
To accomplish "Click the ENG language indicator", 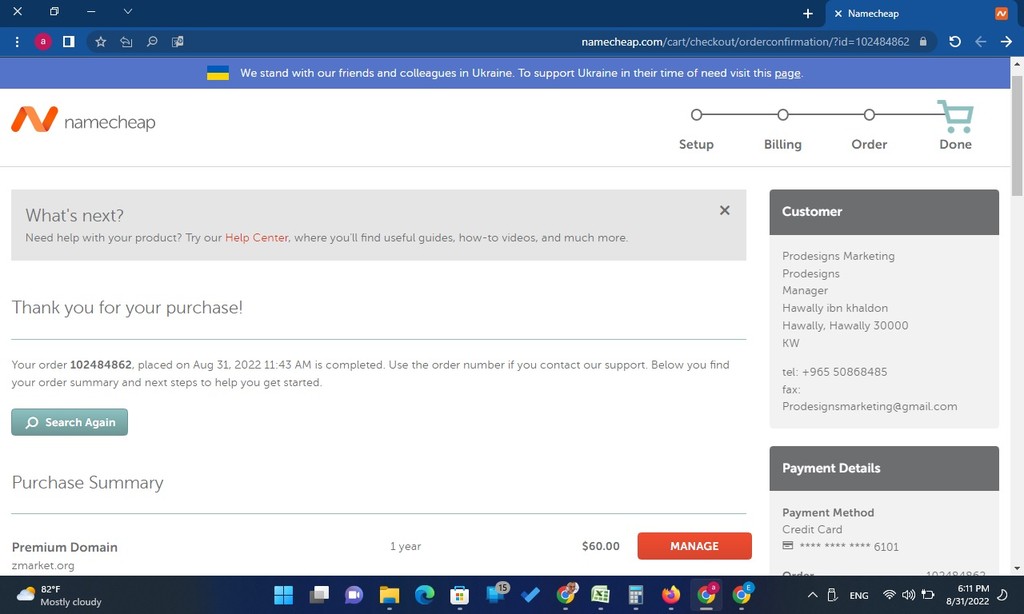I will coord(859,596).
